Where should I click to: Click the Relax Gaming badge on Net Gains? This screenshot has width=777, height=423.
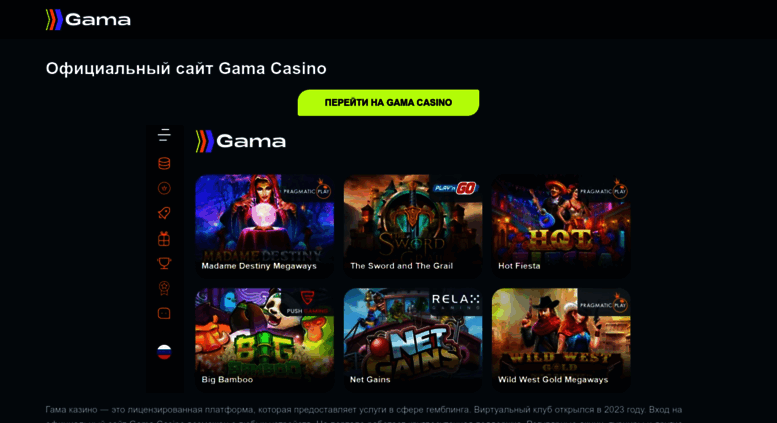coord(455,302)
